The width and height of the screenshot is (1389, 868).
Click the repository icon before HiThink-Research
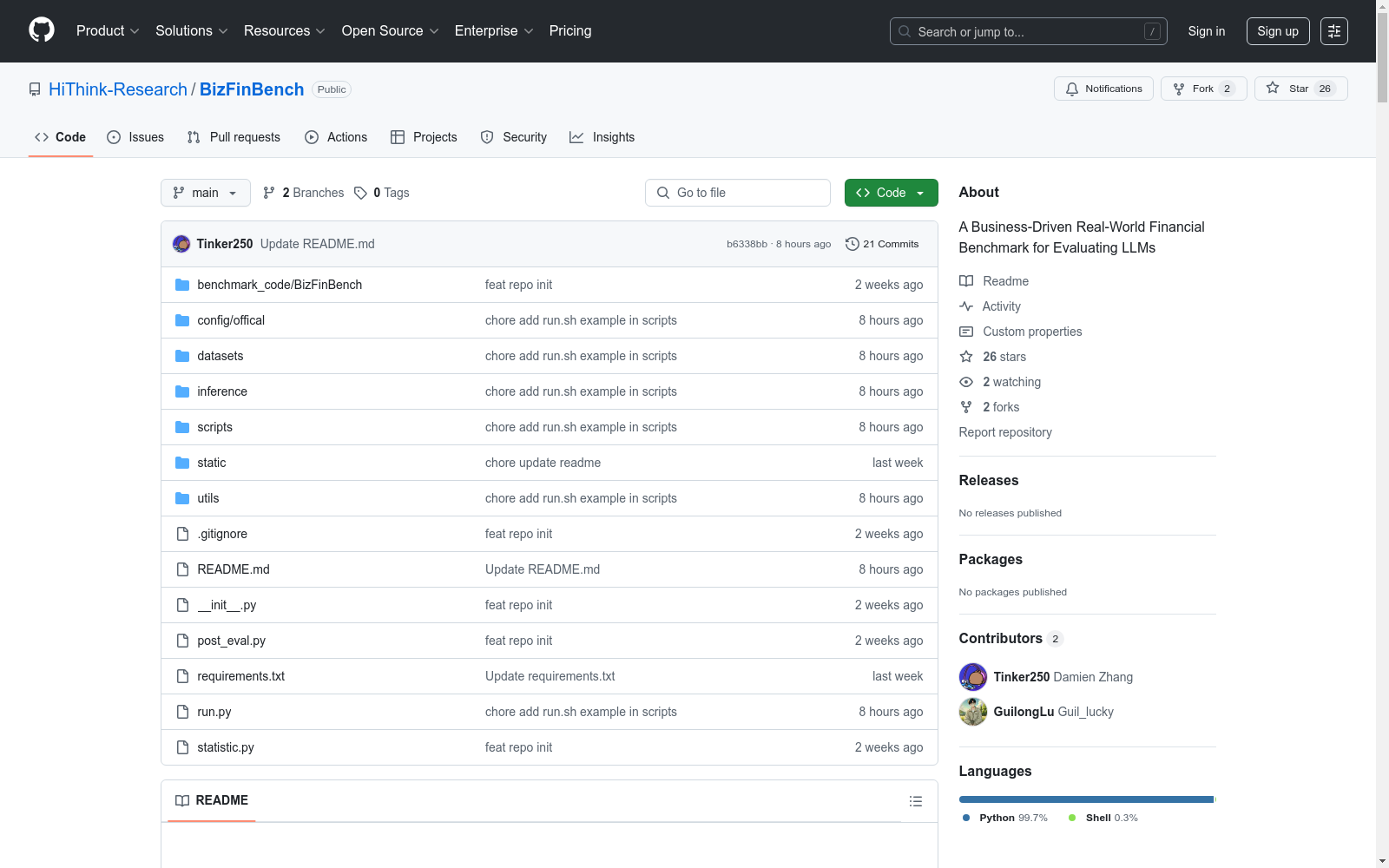coord(35,89)
